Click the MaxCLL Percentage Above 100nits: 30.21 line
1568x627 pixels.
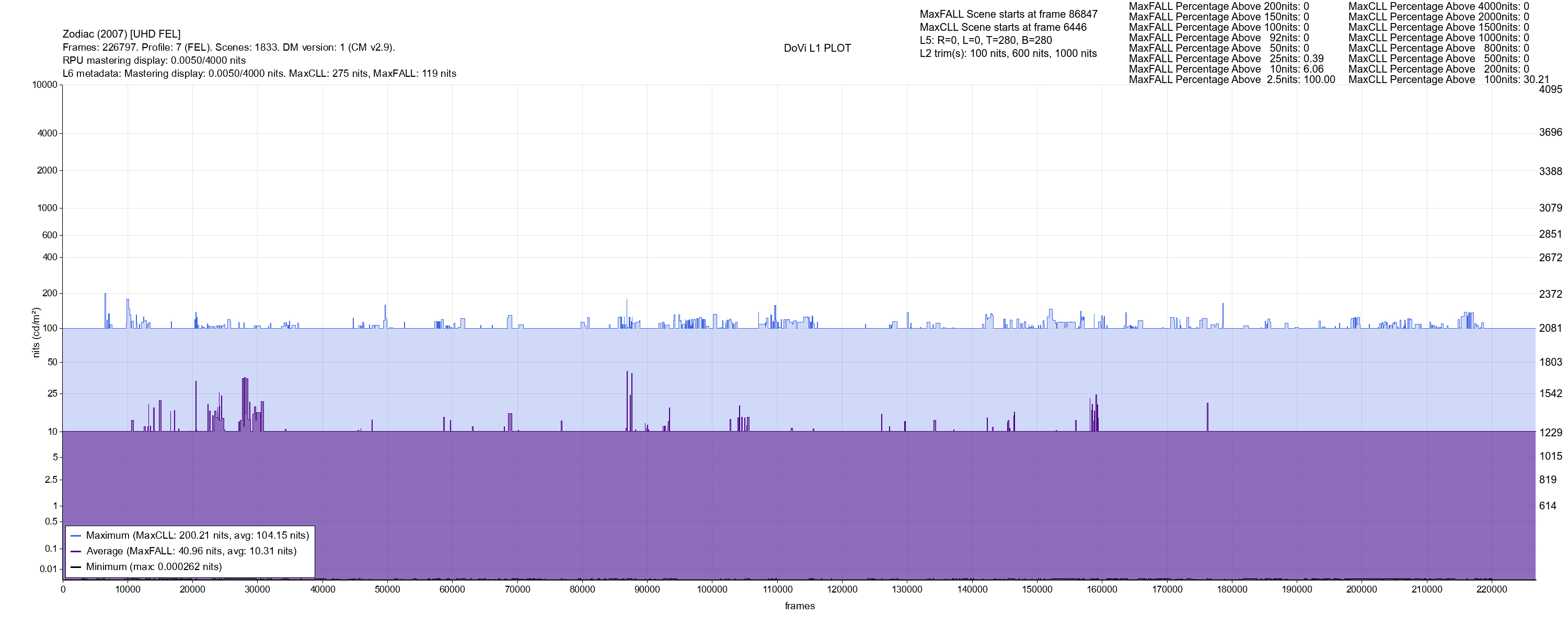(x=1448, y=80)
